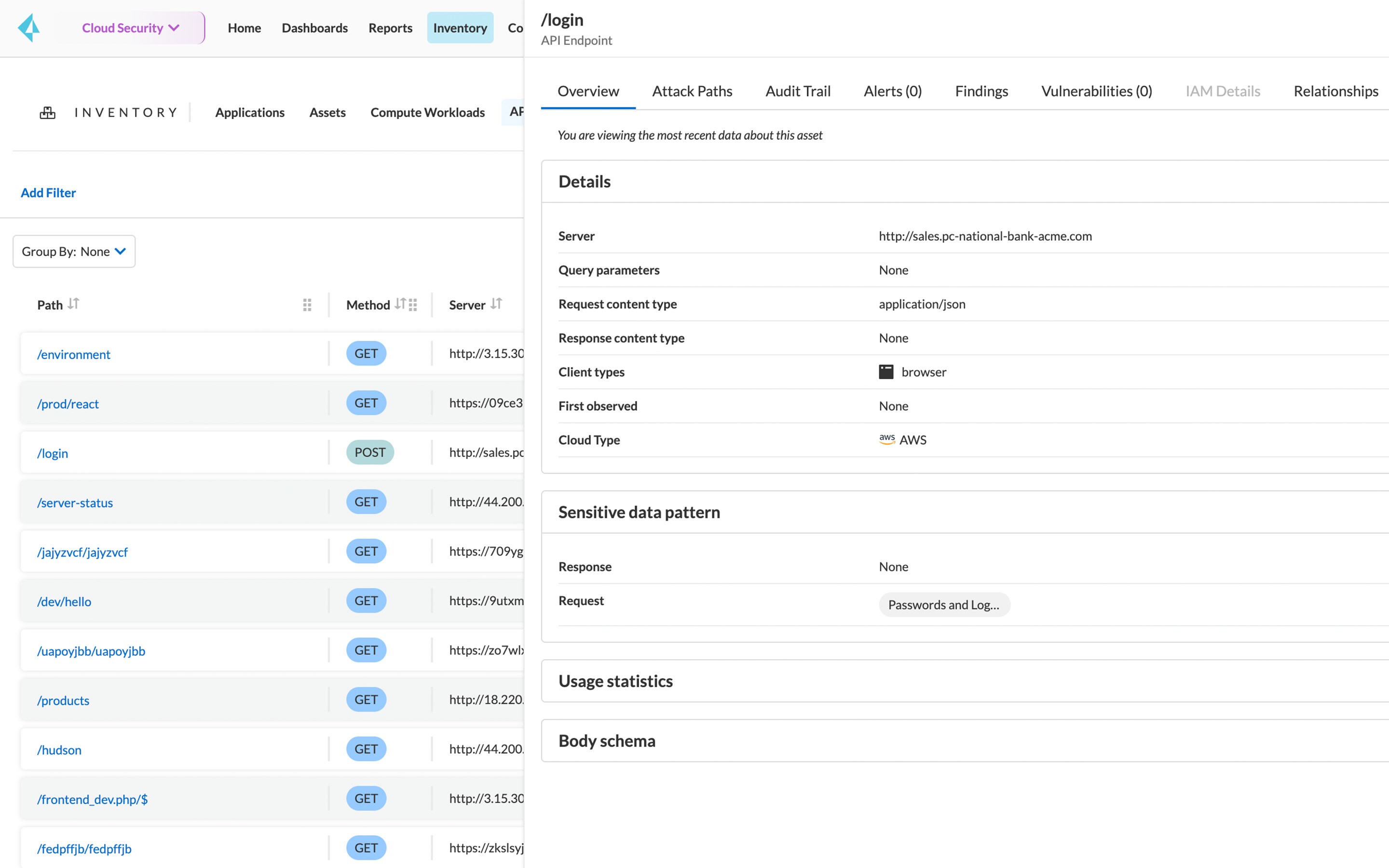Select Reports in the top navigation
The height and width of the screenshot is (868, 1389).
point(390,27)
